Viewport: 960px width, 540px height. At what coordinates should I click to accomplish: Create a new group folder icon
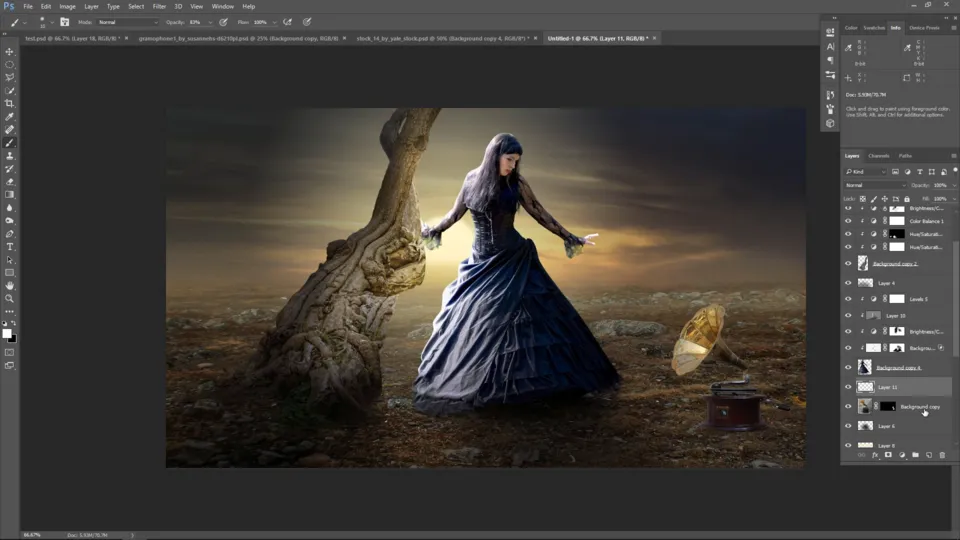tap(915, 455)
